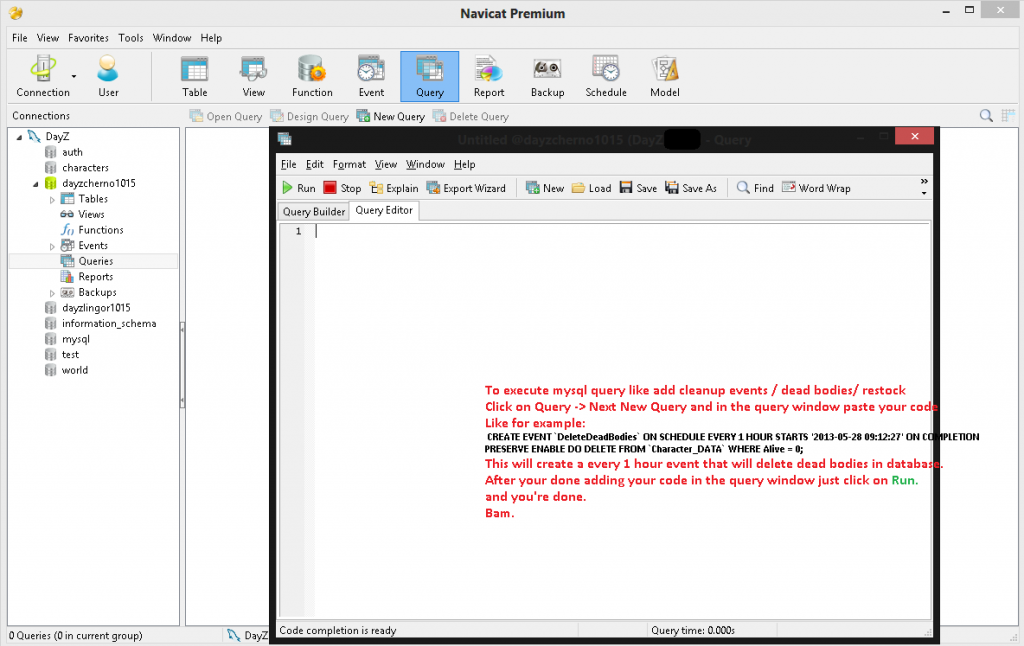
Task: Open the Favorites menu
Action: point(88,38)
